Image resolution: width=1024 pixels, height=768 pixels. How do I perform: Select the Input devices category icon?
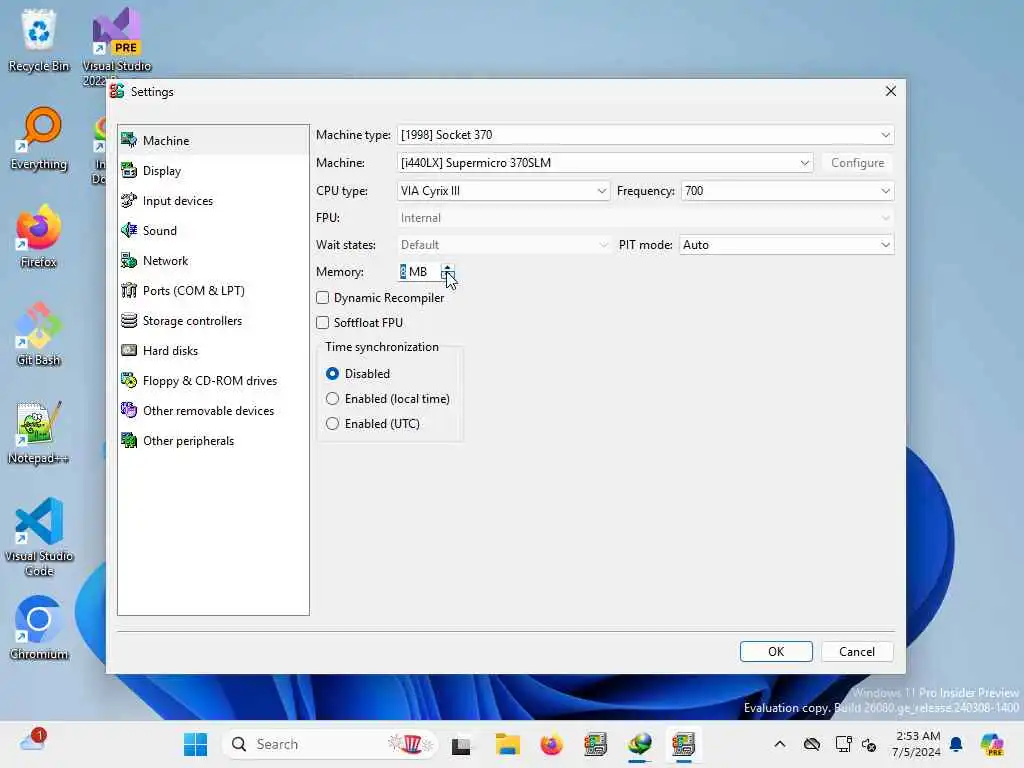click(129, 200)
